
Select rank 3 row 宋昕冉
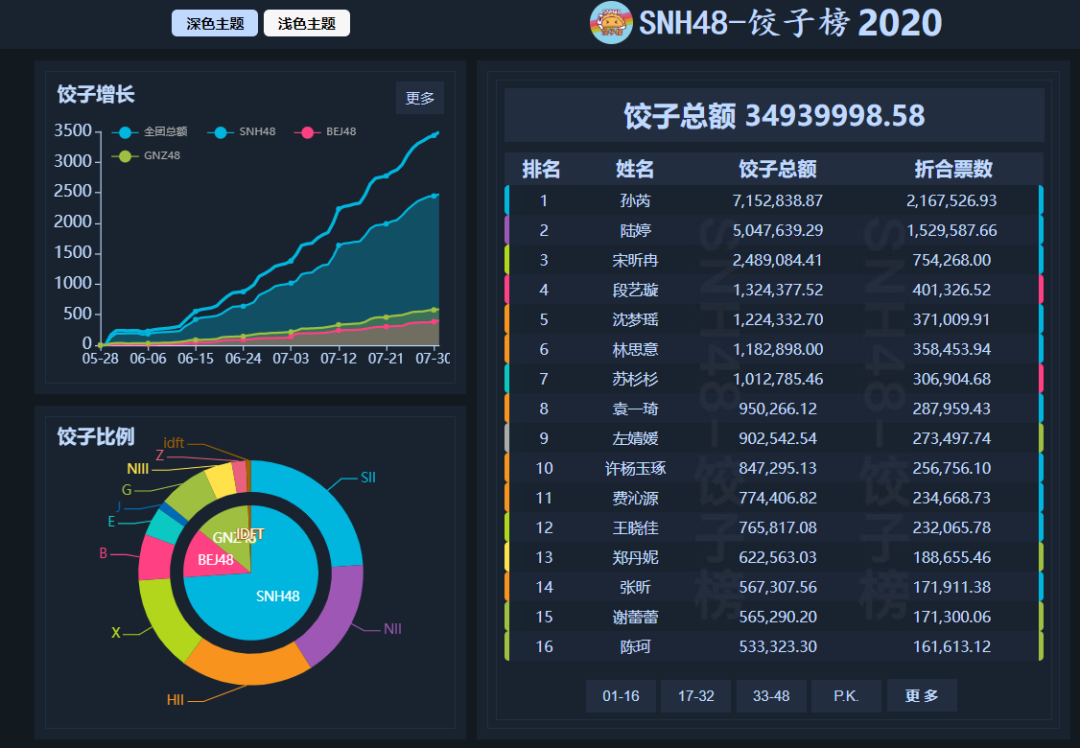[773, 260]
